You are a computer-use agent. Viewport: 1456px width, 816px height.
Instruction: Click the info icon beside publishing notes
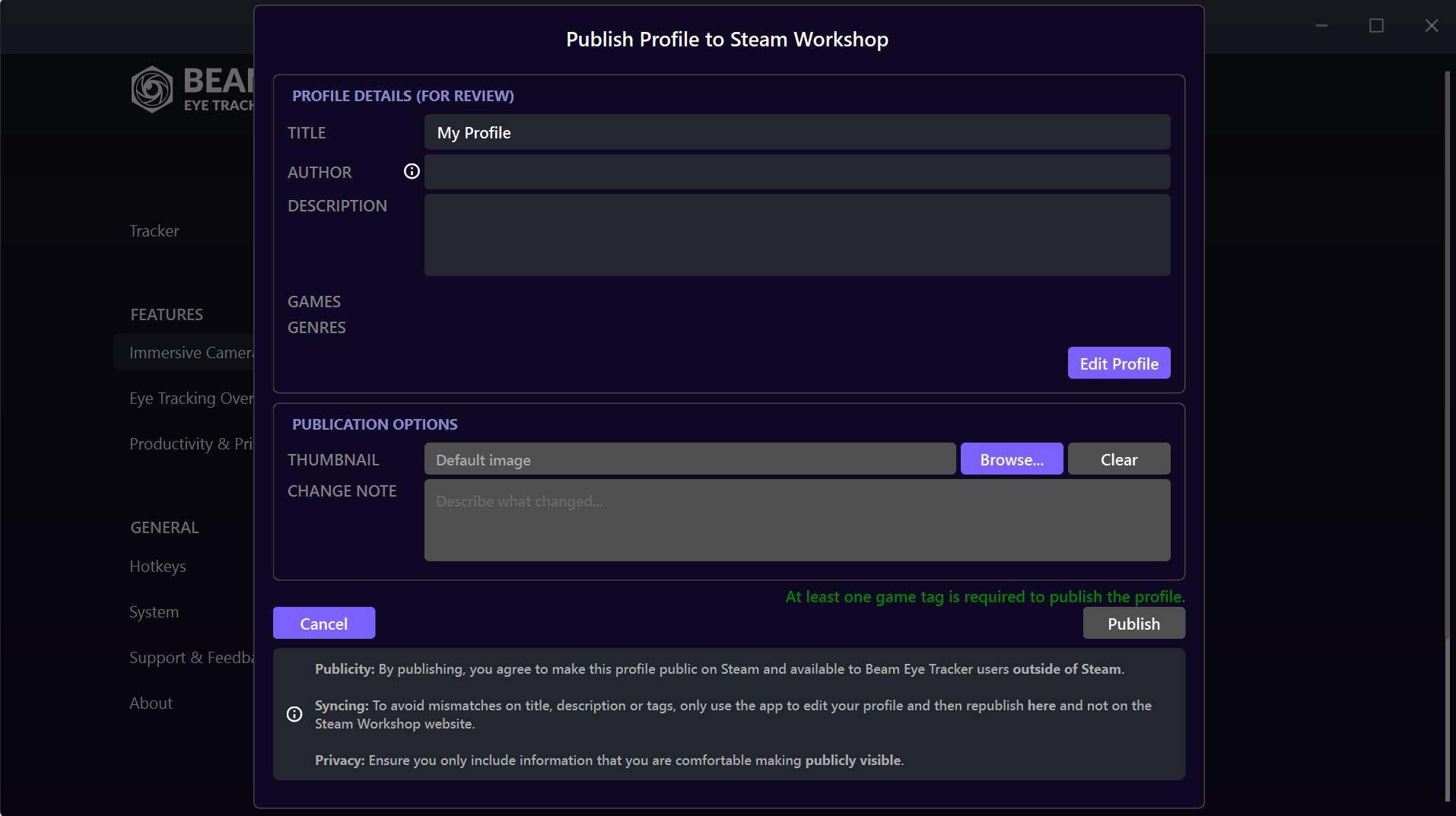pos(294,714)
